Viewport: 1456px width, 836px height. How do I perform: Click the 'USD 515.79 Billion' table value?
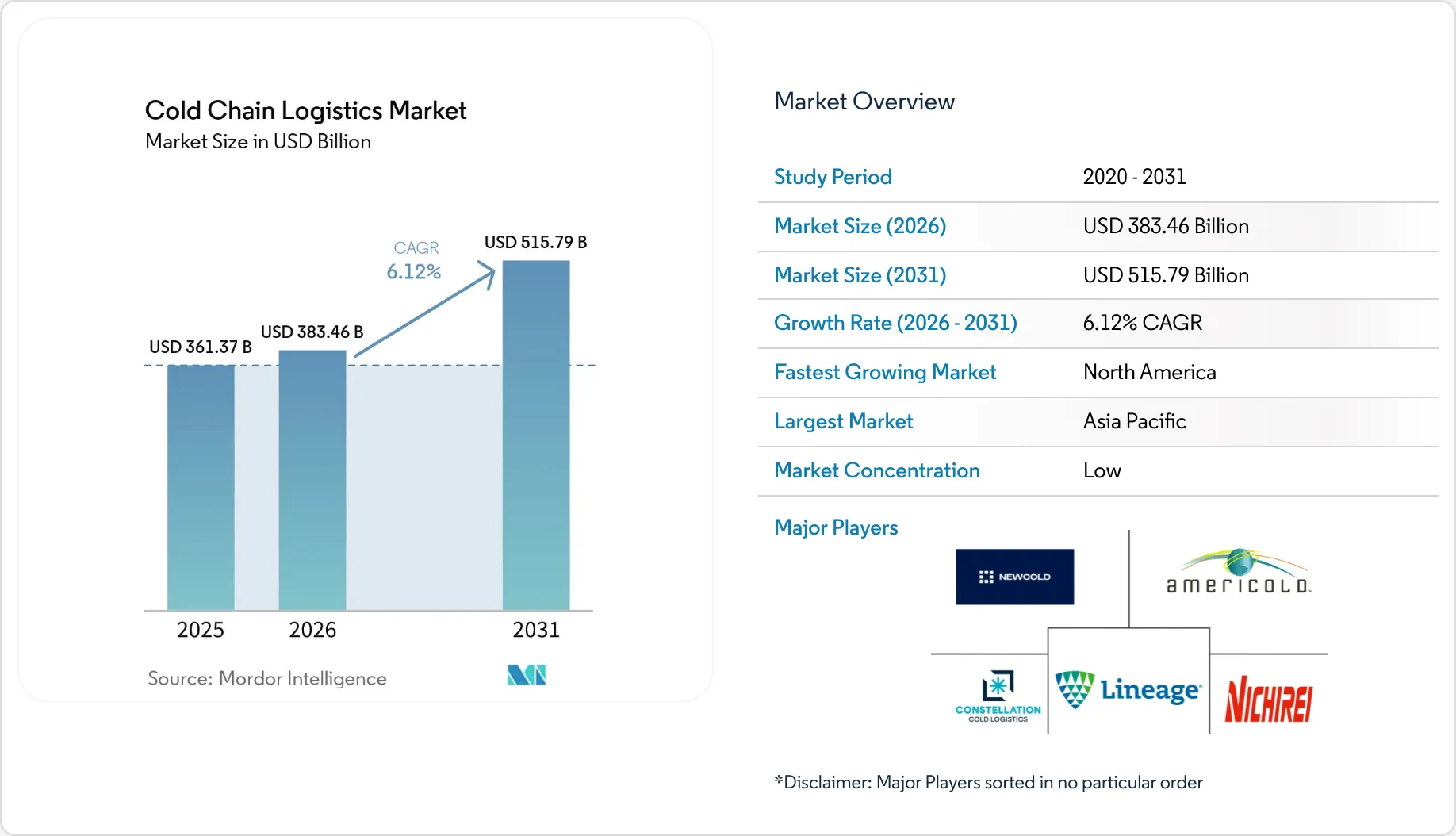pyautogui.click(x=1166, y=275)
